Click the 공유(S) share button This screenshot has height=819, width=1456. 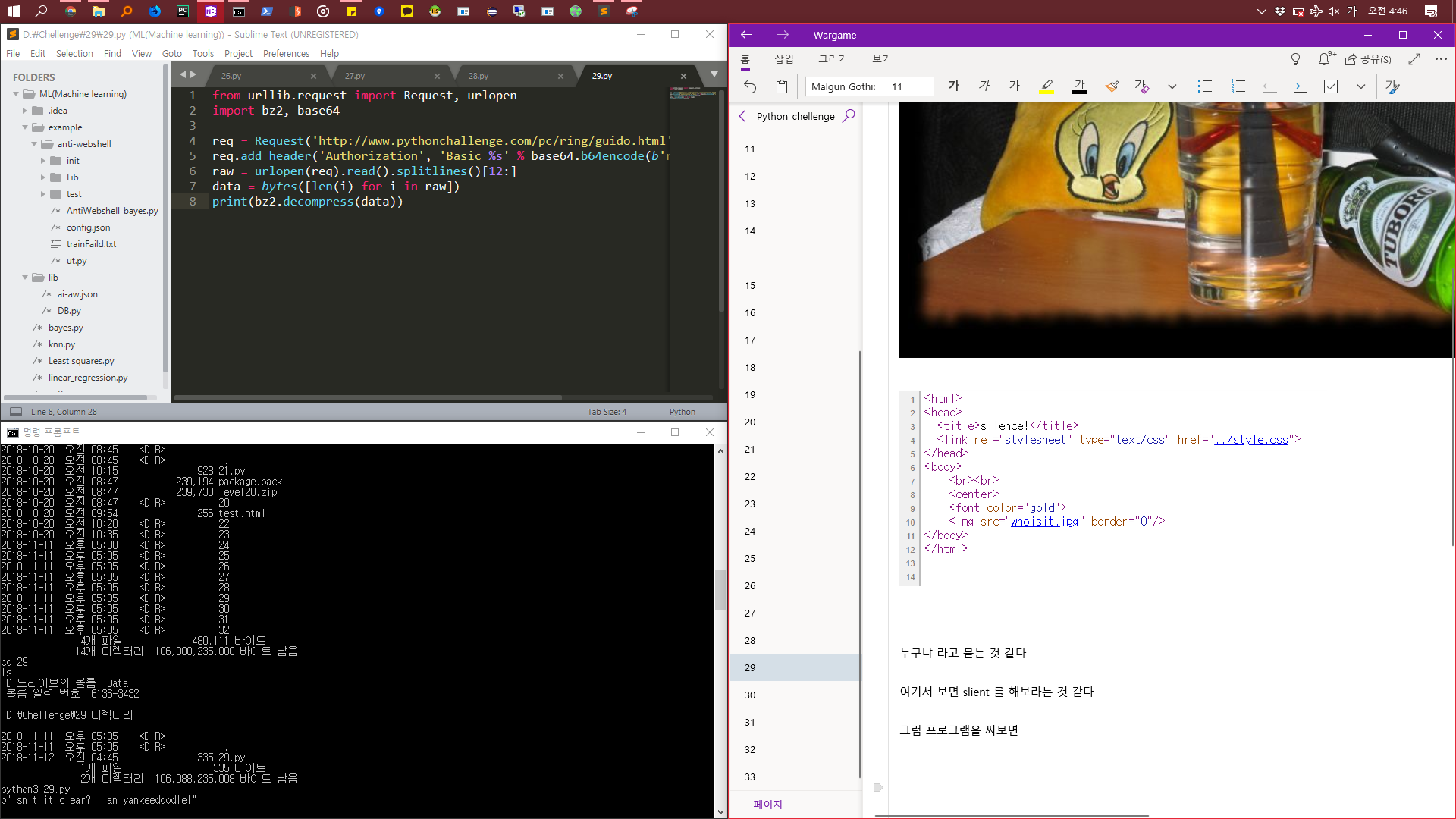tap(1369, 59)
